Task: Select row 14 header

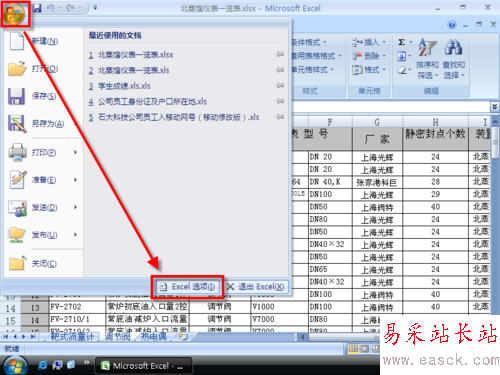Action: click(10, 308)
